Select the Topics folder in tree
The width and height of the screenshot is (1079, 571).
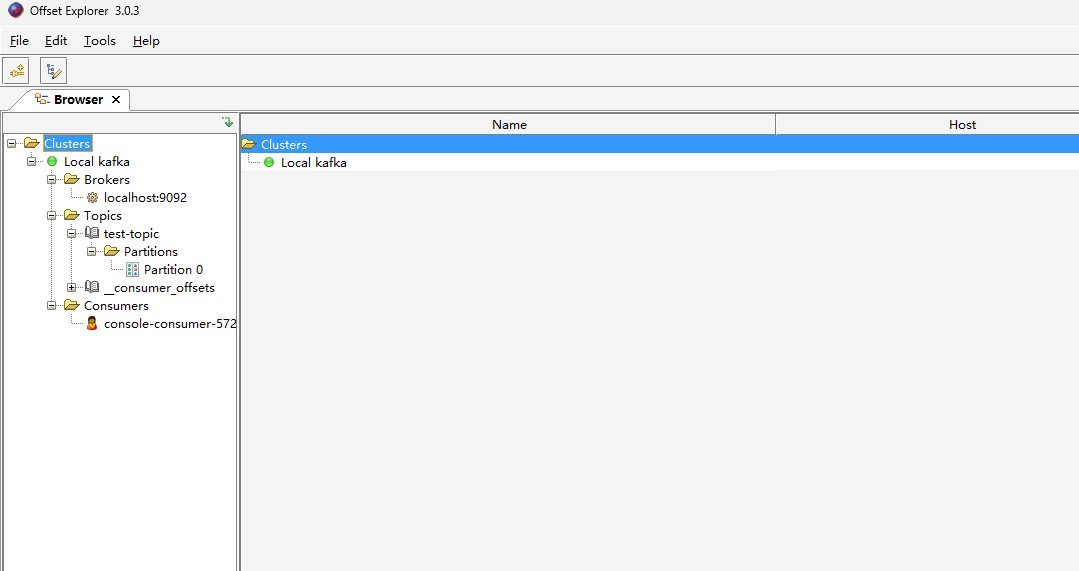click(102, 216)
